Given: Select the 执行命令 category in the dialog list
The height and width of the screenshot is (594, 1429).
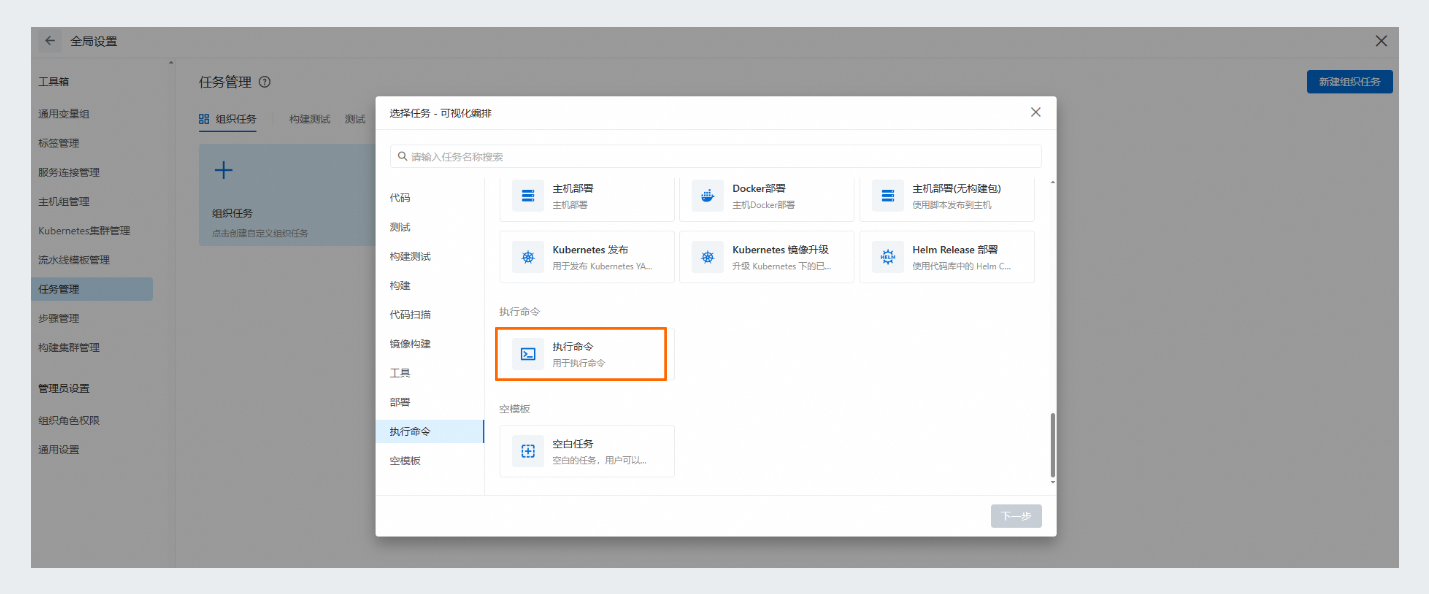Looking at the screenshot, I should 430,431.
